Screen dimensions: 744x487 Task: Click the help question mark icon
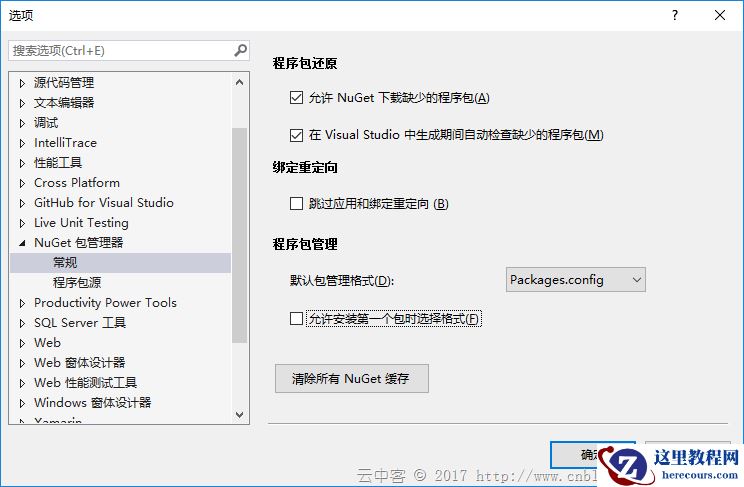click(x=675, y=15)
